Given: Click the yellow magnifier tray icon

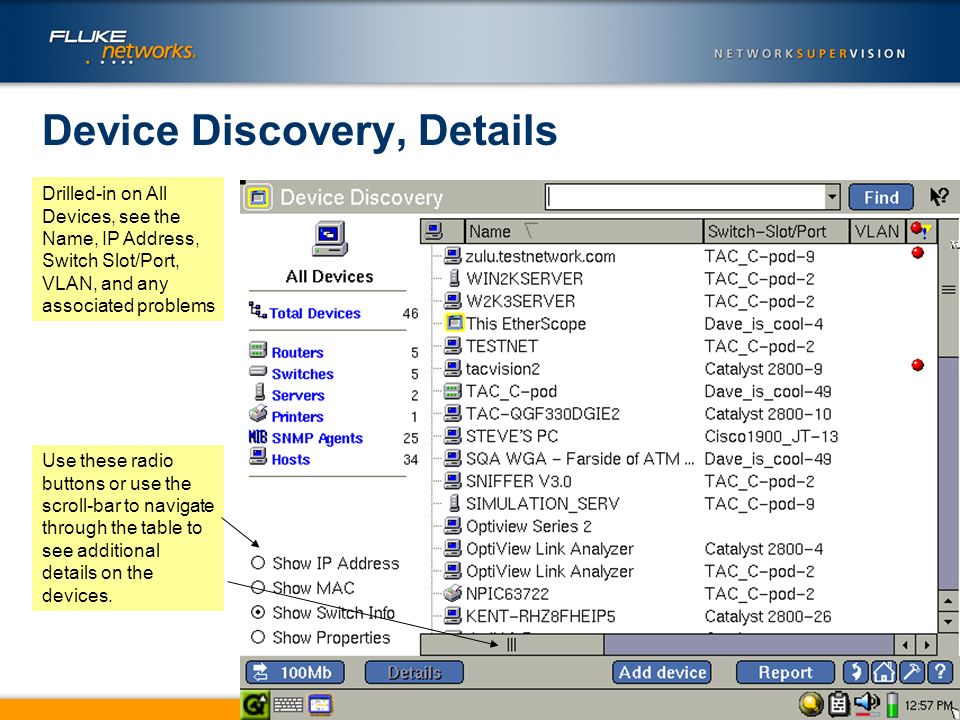Looking at the screenshot, I should click(x=811, y=704).
